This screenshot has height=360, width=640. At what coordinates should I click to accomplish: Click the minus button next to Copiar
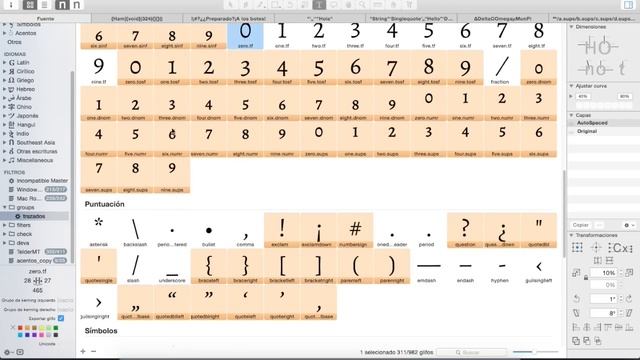(599, 225)
